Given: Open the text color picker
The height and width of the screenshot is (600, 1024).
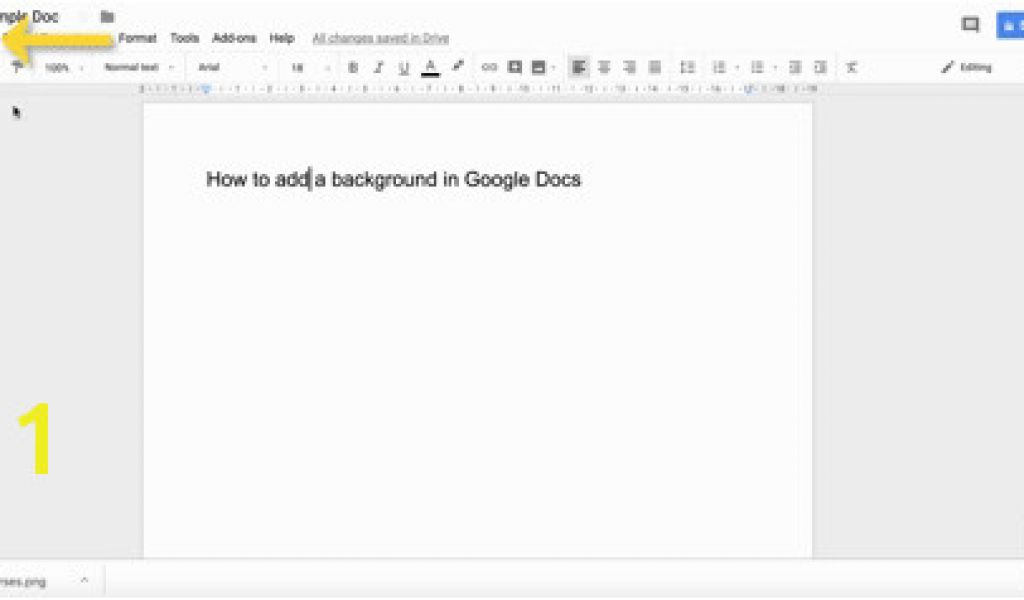Looking at the screenshot, I should coord(430,67).
